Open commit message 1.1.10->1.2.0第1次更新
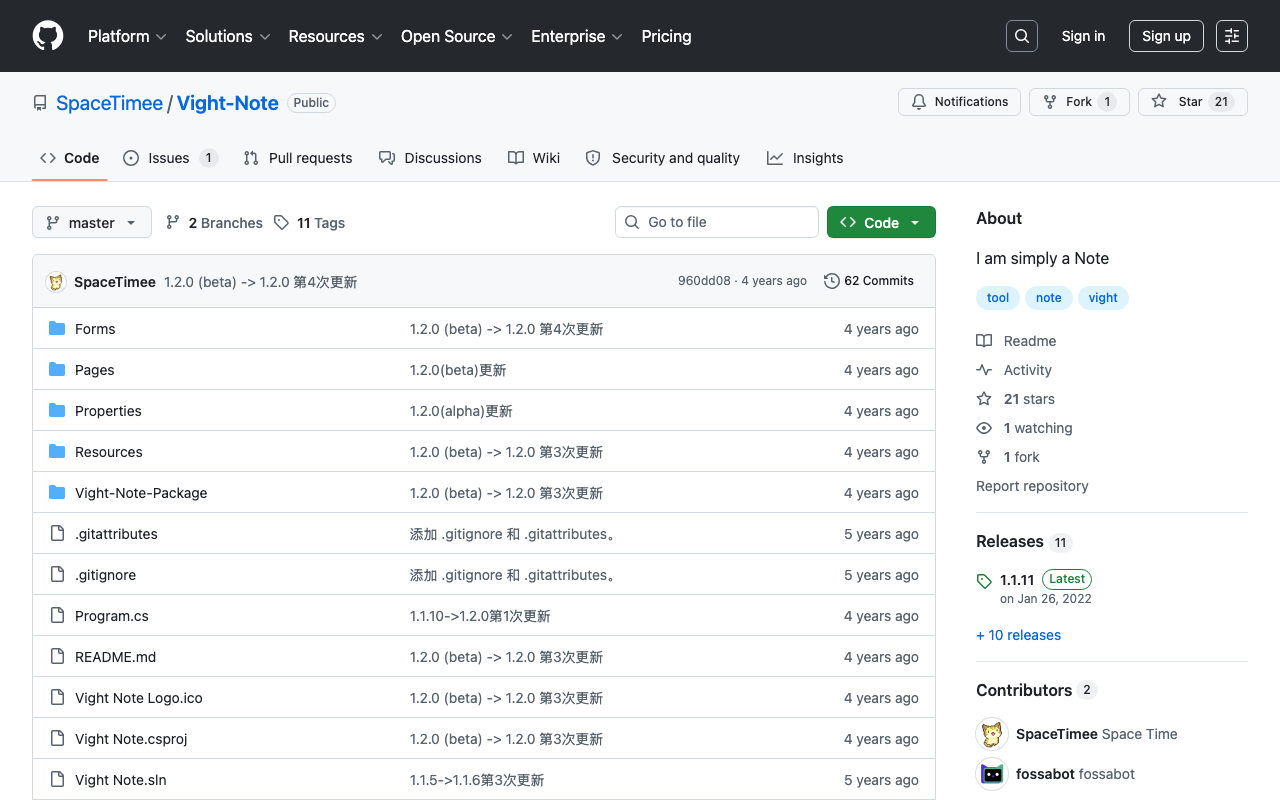1280x800 pixels. pos(480,616)
